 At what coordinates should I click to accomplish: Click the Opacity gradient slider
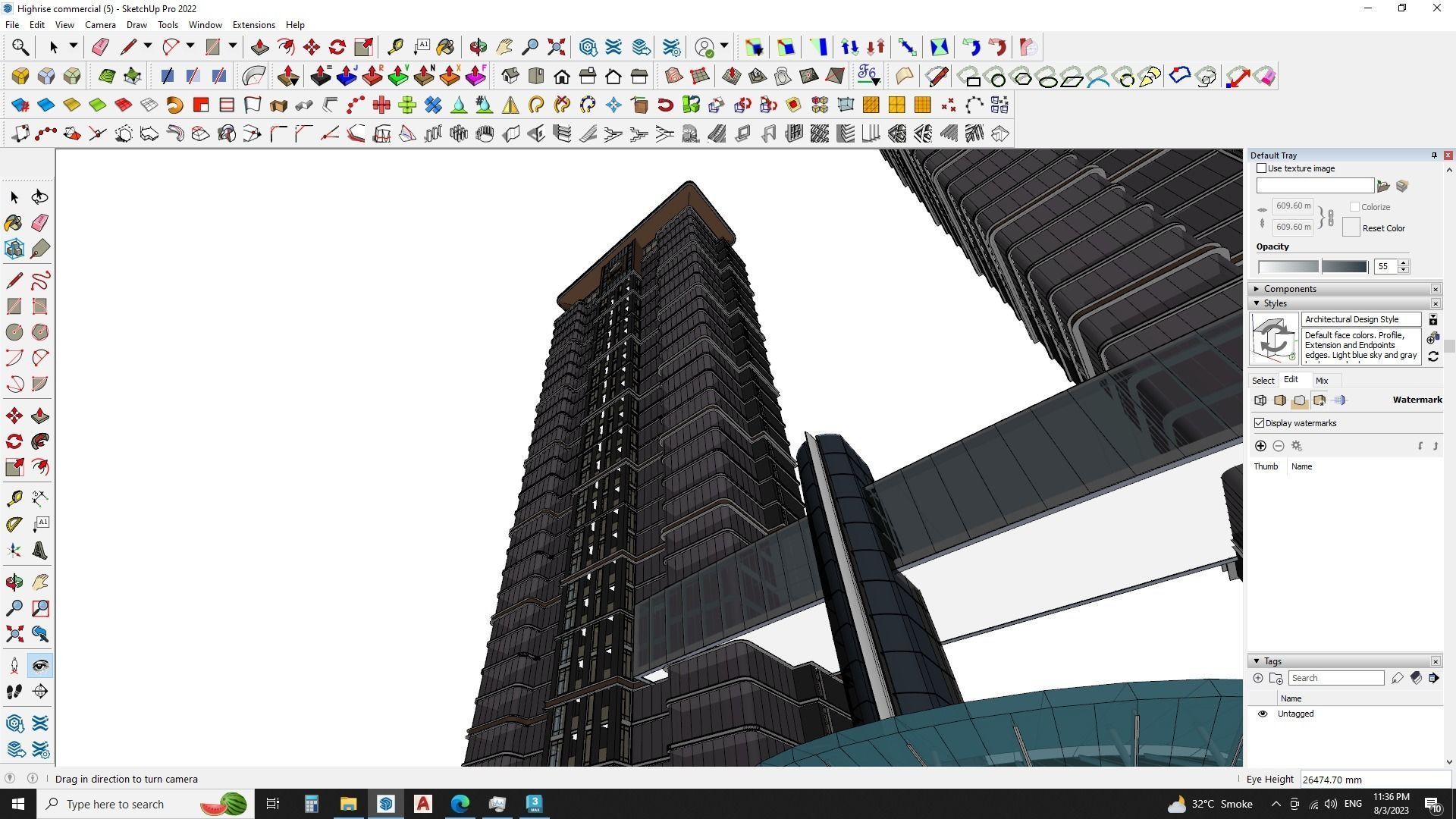pyautogui.click(x=1313, y=266)
